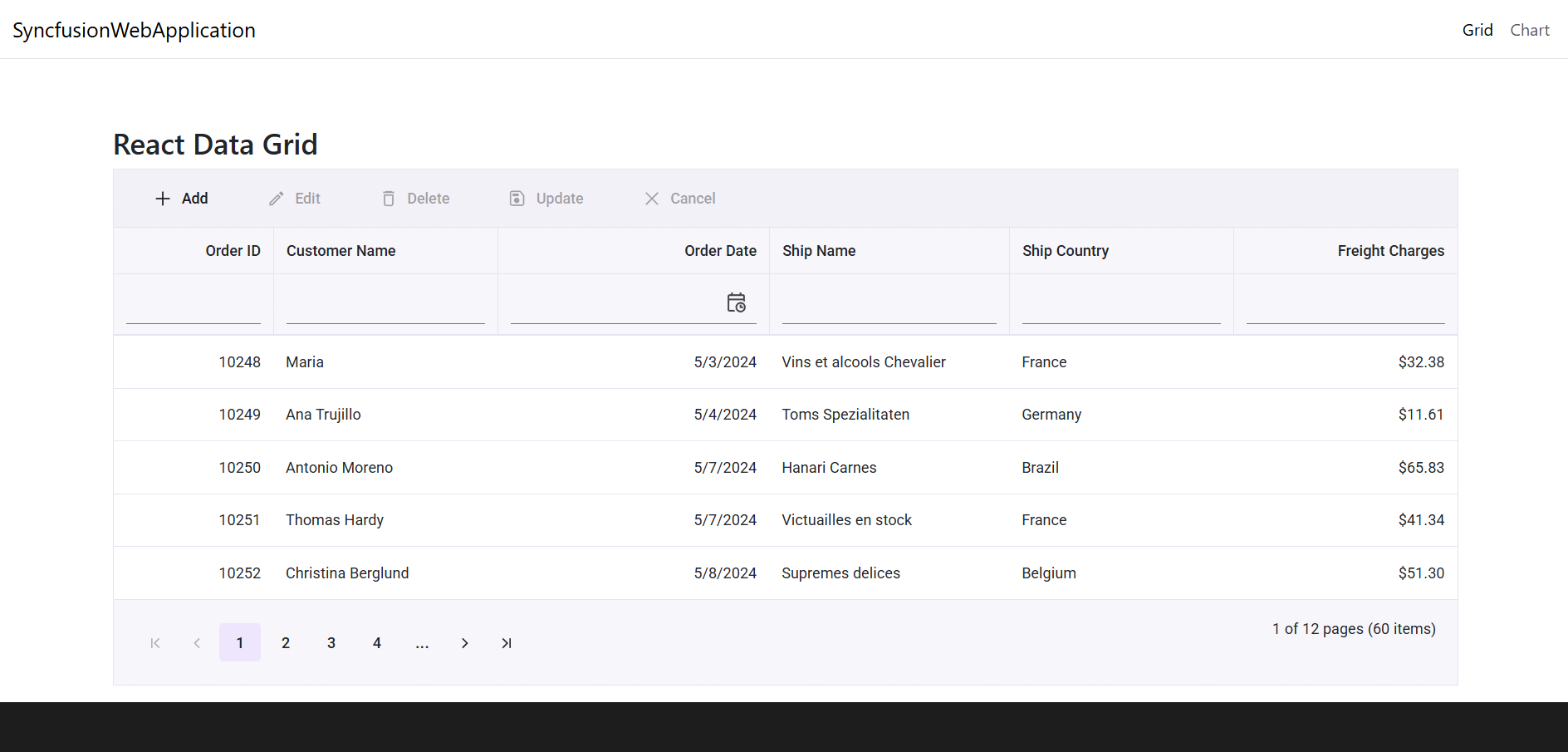Open SyncfusionWebApplication home link
Image resolution: width=1568 pixels, height=752 pixels.
[x=134, y=30]
